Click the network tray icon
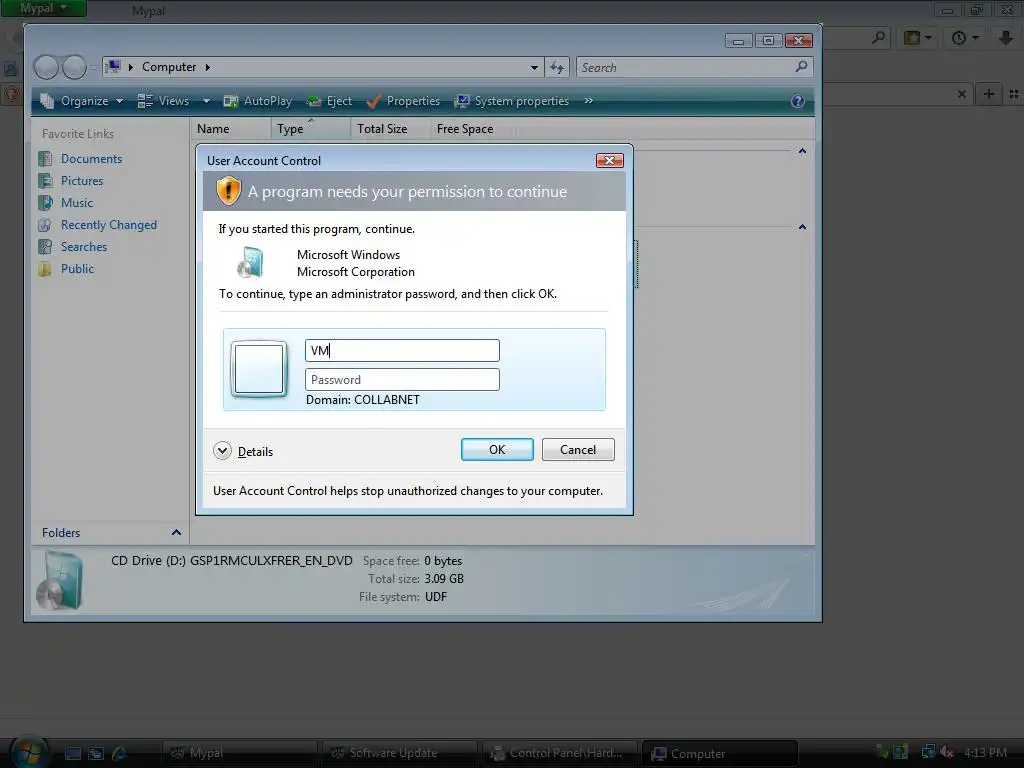The height and width of the screenshot is (768, 1024). [928, 752]
